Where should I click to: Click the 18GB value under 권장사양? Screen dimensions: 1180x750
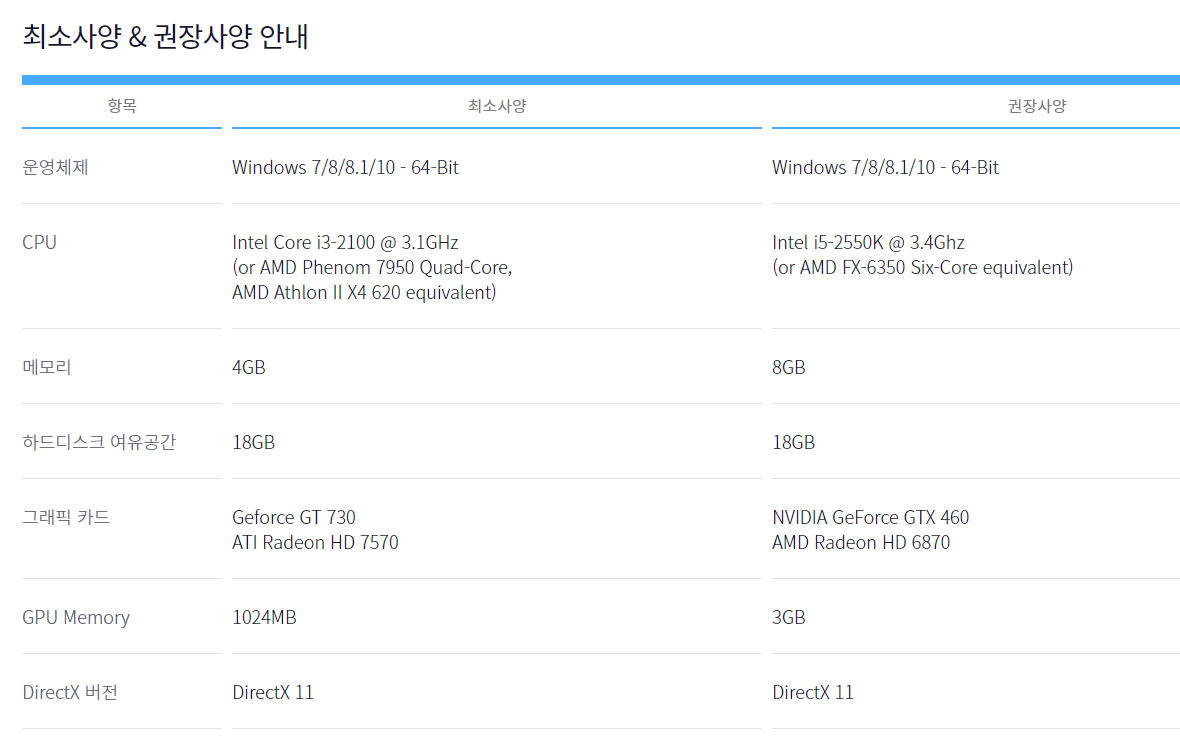click(793, 442)
